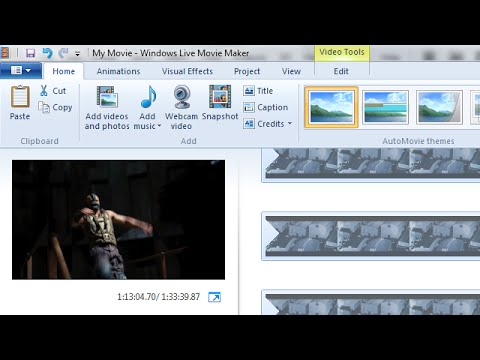Switch to the Home tab

coord(63,71)
